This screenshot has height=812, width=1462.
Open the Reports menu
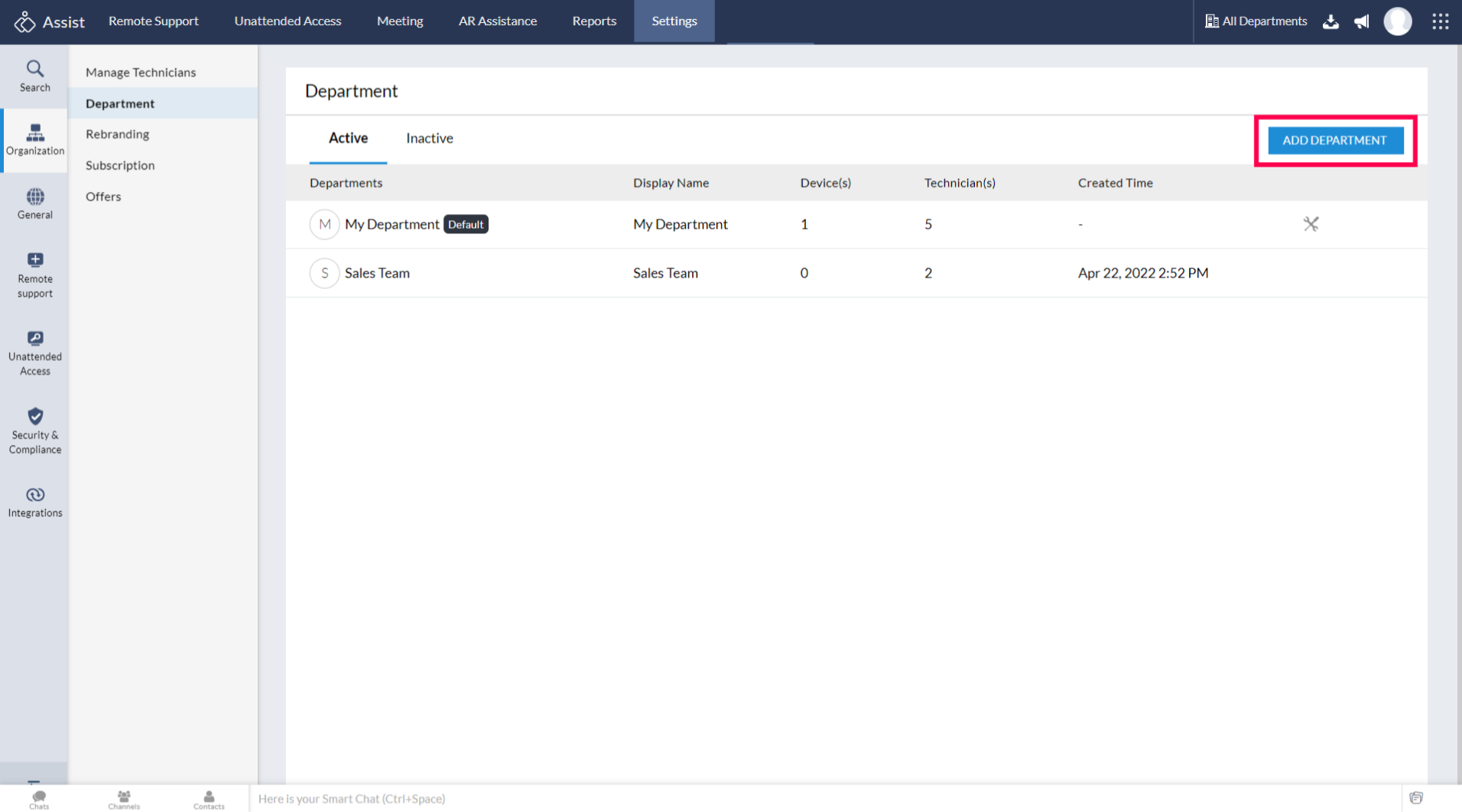[x=593, y=21]
